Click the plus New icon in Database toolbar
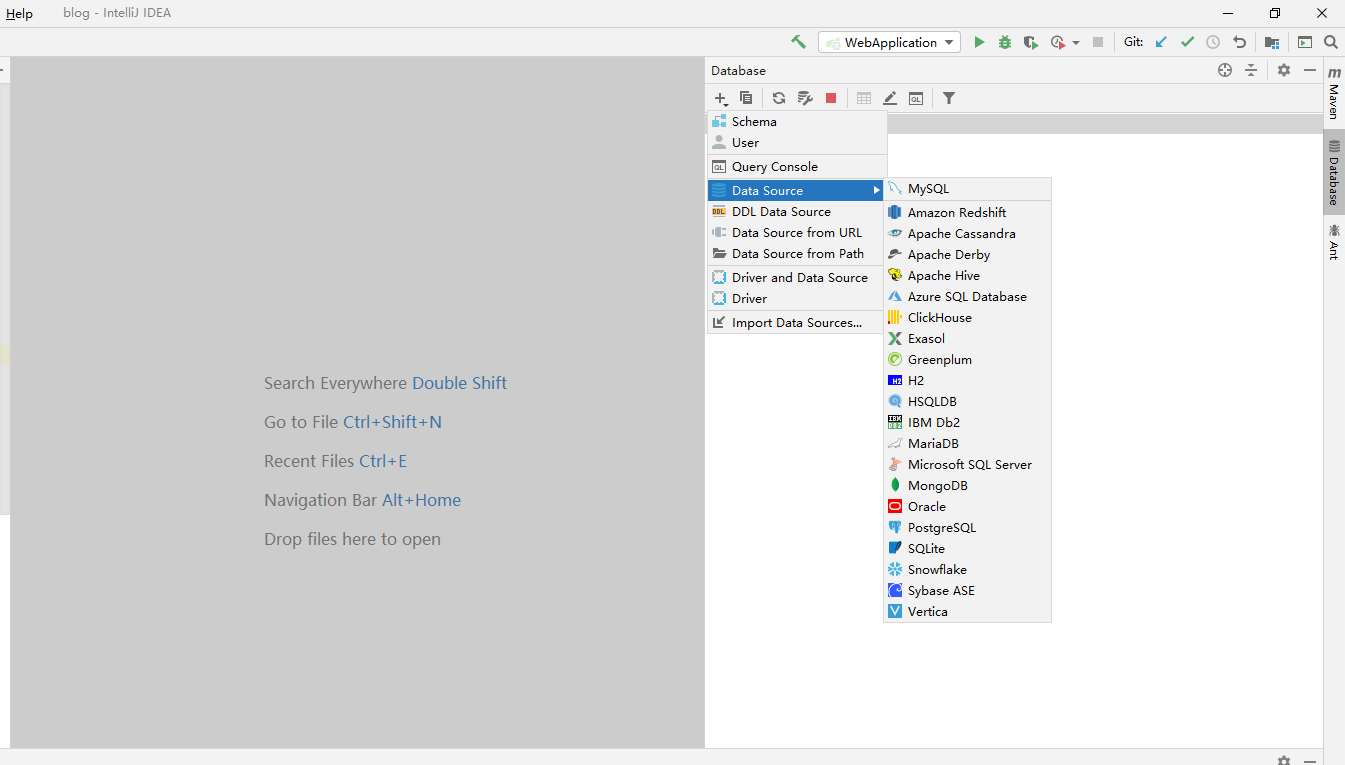Image resolution: width=1345 pixels, height=765 pixels. click(721, 98)
